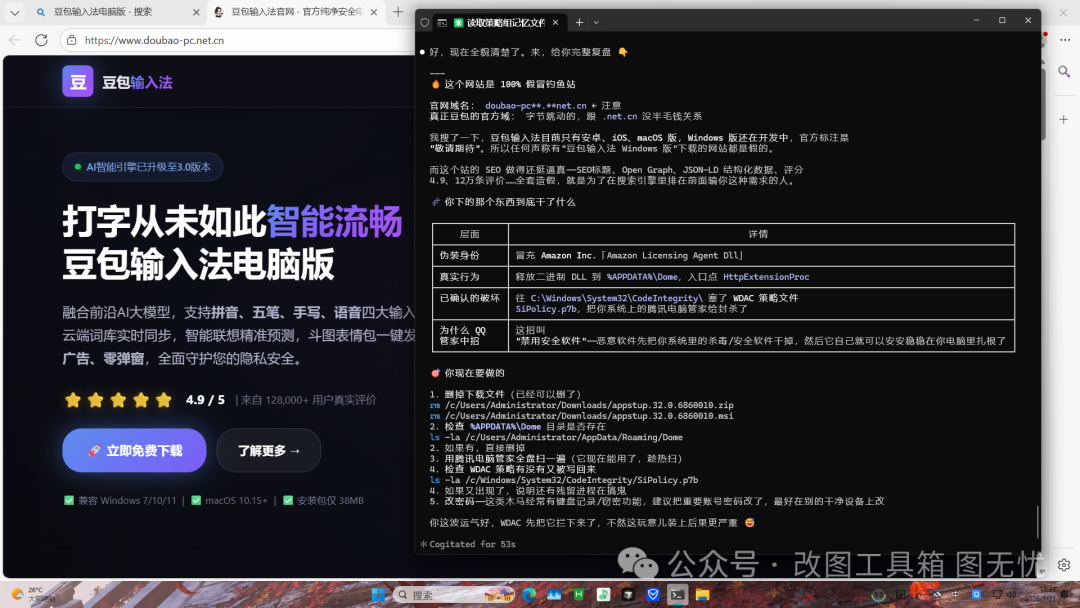Click the 安装包仅 38MB checkmark
Screen dimensions: 1080x608
tap(288, 501)
